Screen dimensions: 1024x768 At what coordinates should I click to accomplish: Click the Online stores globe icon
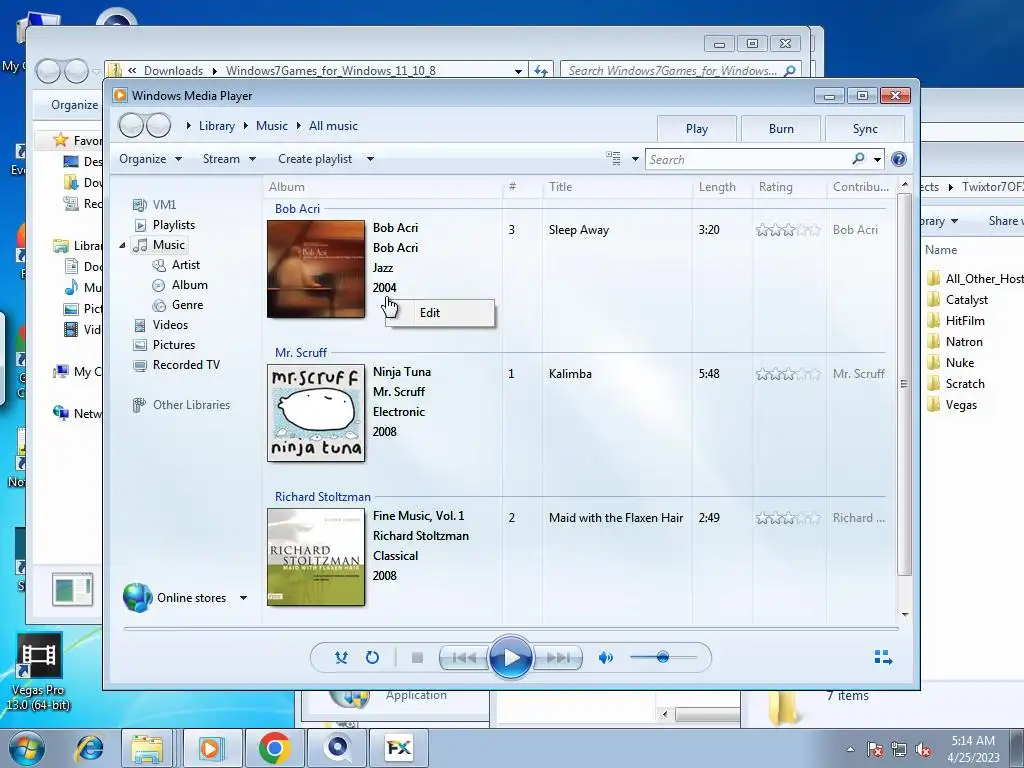click(x=137, y=598)
